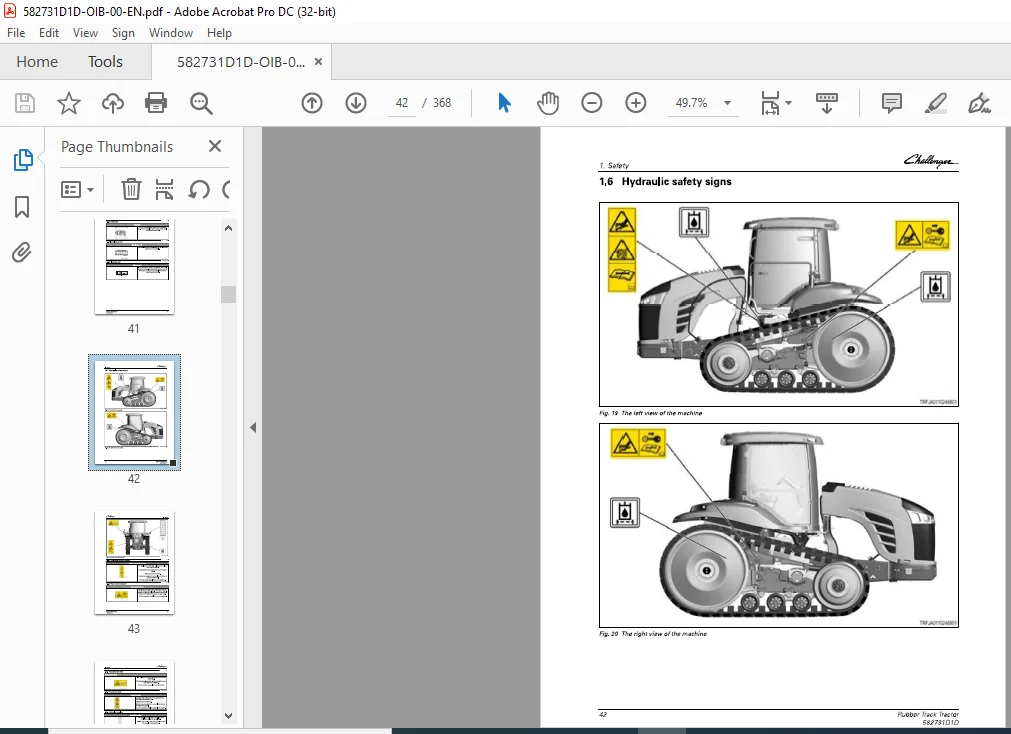The width and height of the screenshot is (1011, 734).
Task: Open the View menu
Action: click(x=85, y=33)
